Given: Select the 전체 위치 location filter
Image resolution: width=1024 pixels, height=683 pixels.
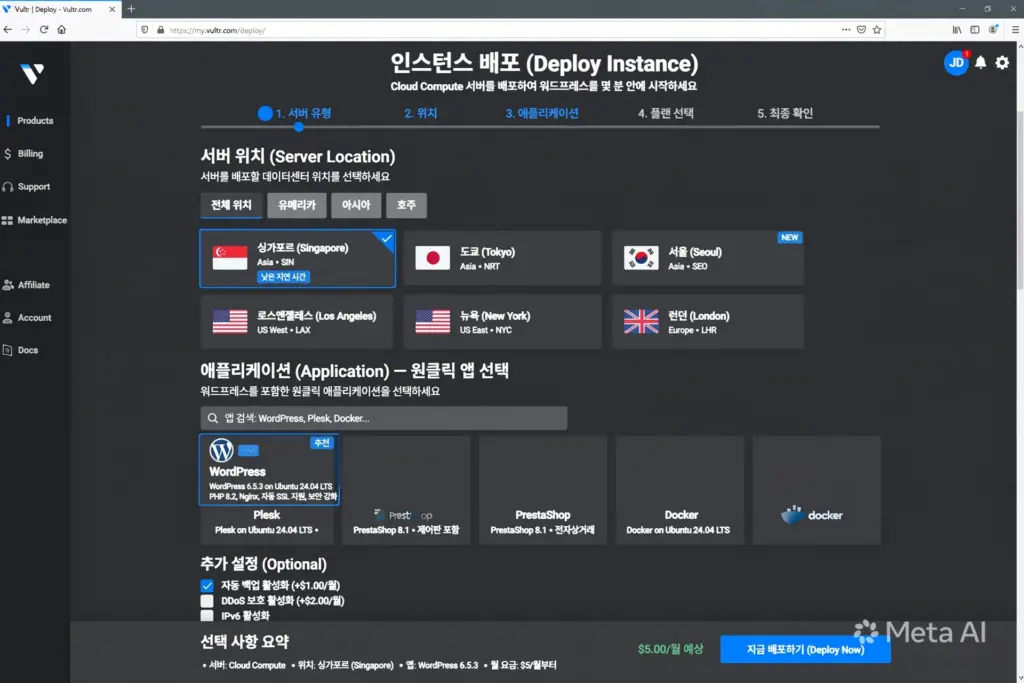Looking at the screenshot, I should pyautogui.click(x=231, y=205).
